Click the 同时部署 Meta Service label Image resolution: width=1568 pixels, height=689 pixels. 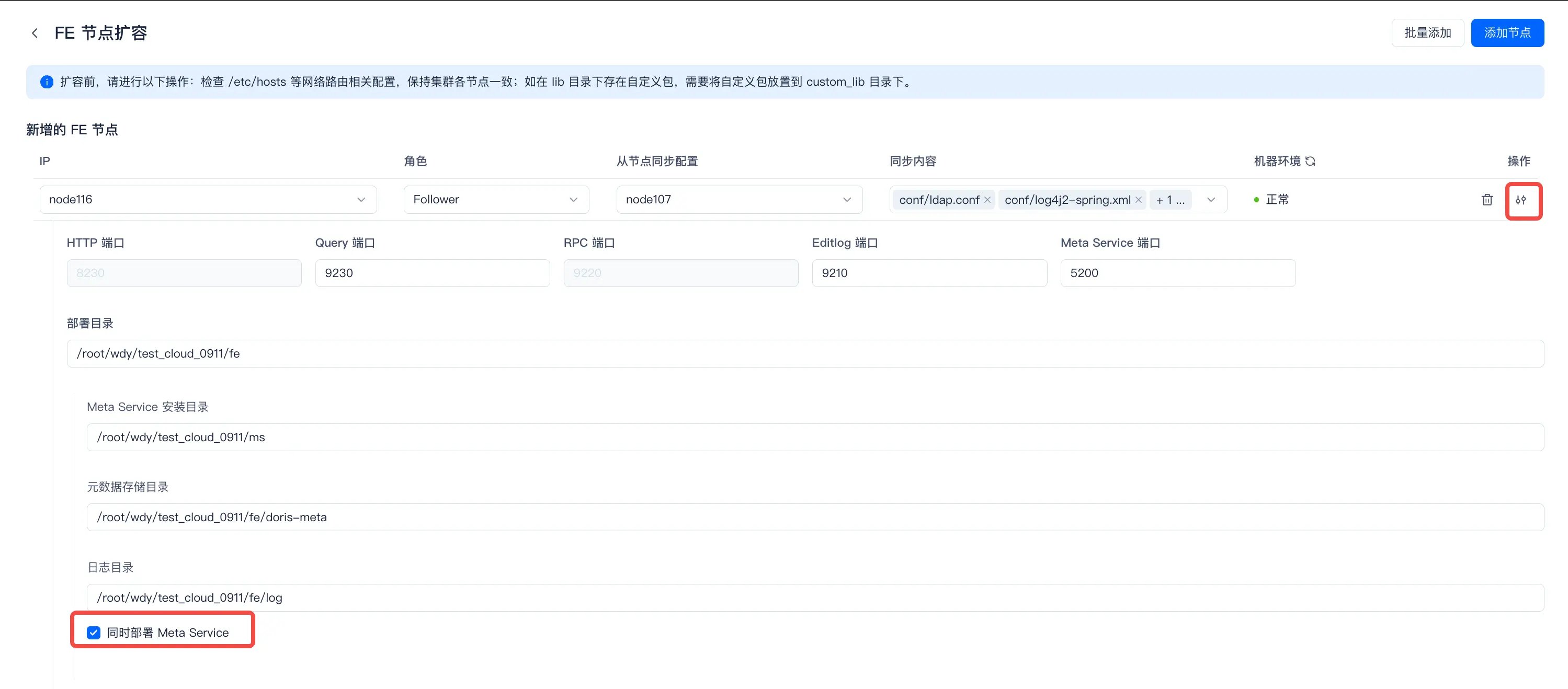[x=168, y=633]
